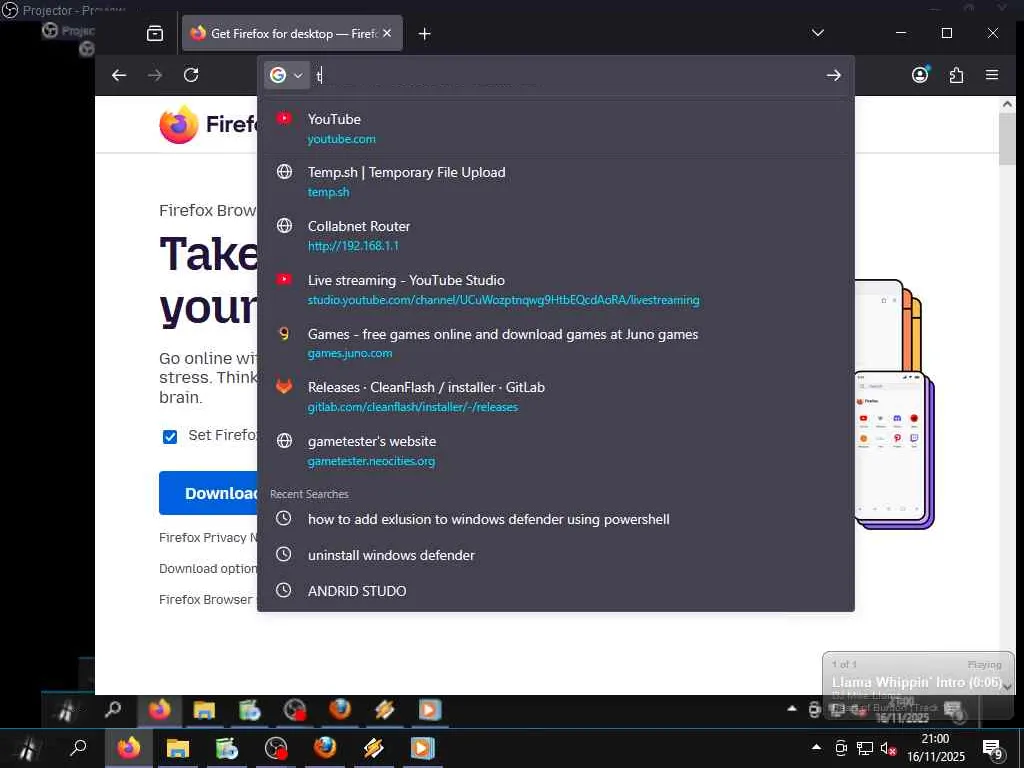Select recent search 'how to add exlusion to windows defender'

click(x=556, y=519)
